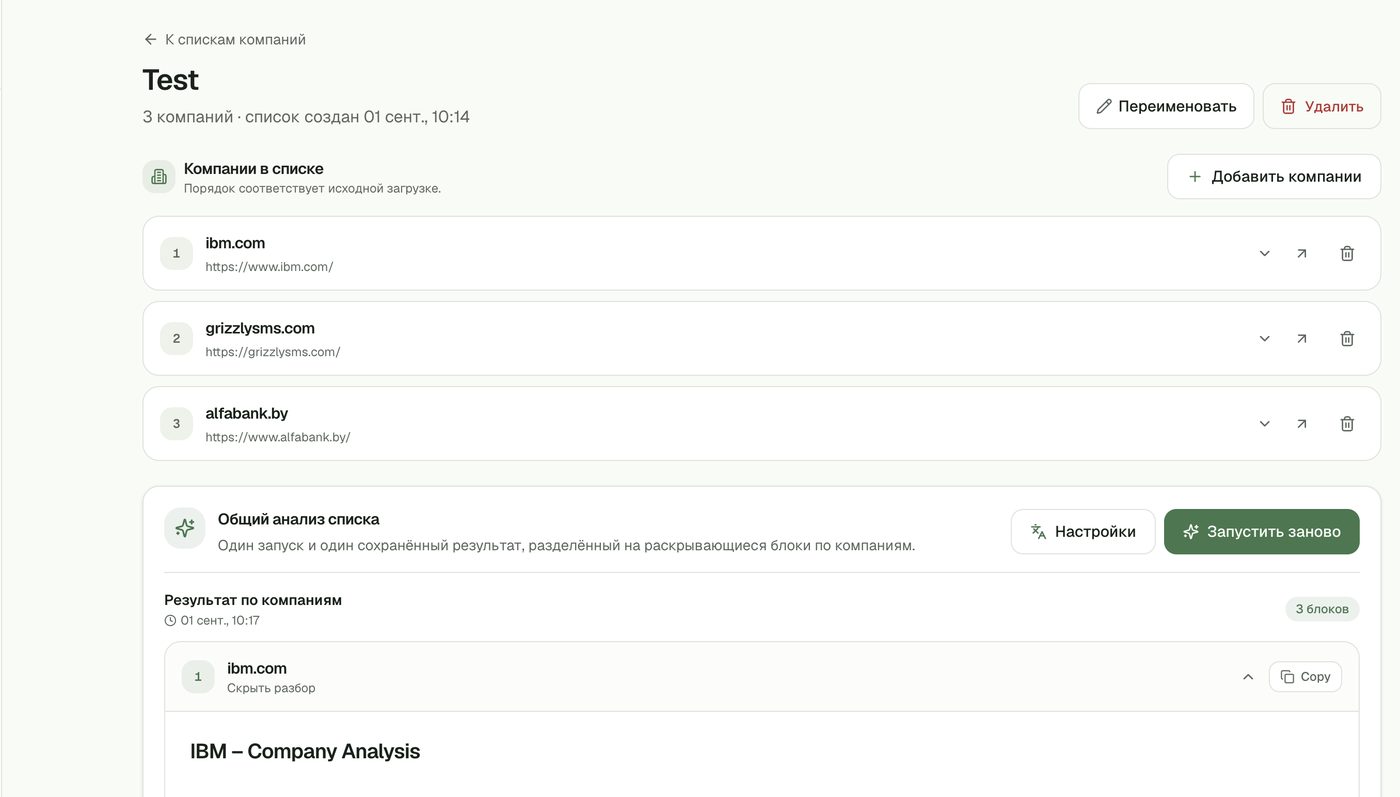Click the list creation date subtitle
The width and height of the screenshot is (1400, 797).
tap(306, 117)
